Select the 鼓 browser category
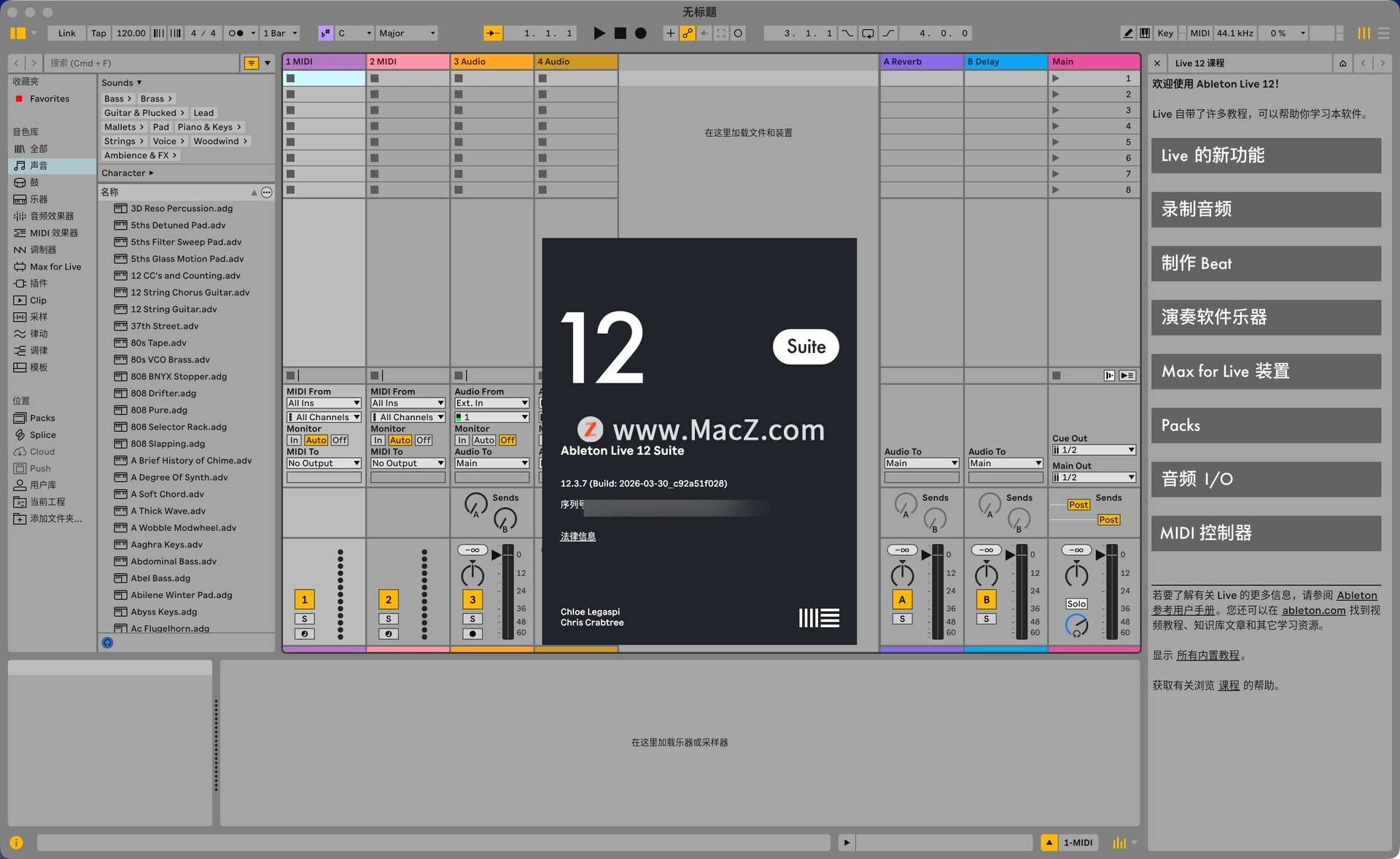The image size is (1400, 859). pos(34,182)
